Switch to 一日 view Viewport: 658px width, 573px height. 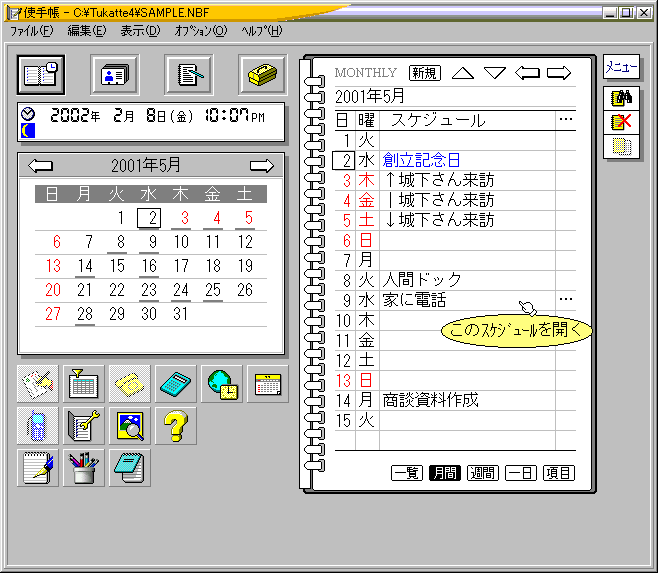coord(521,473)
